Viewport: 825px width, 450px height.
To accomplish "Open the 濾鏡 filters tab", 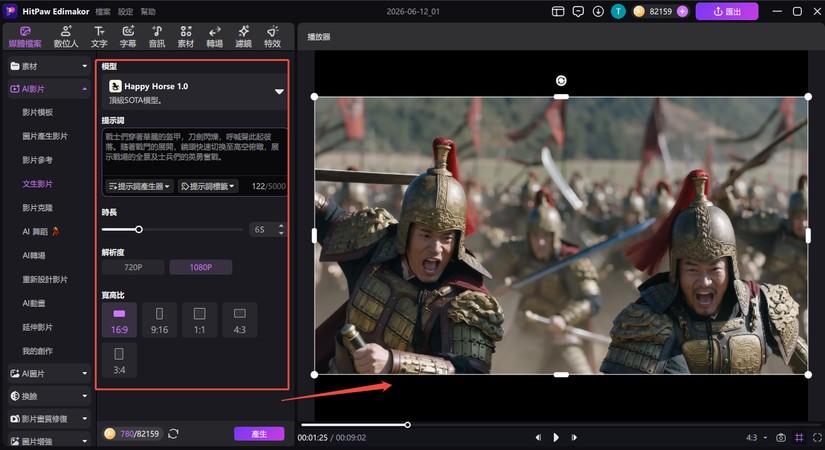I will [243, 37].
